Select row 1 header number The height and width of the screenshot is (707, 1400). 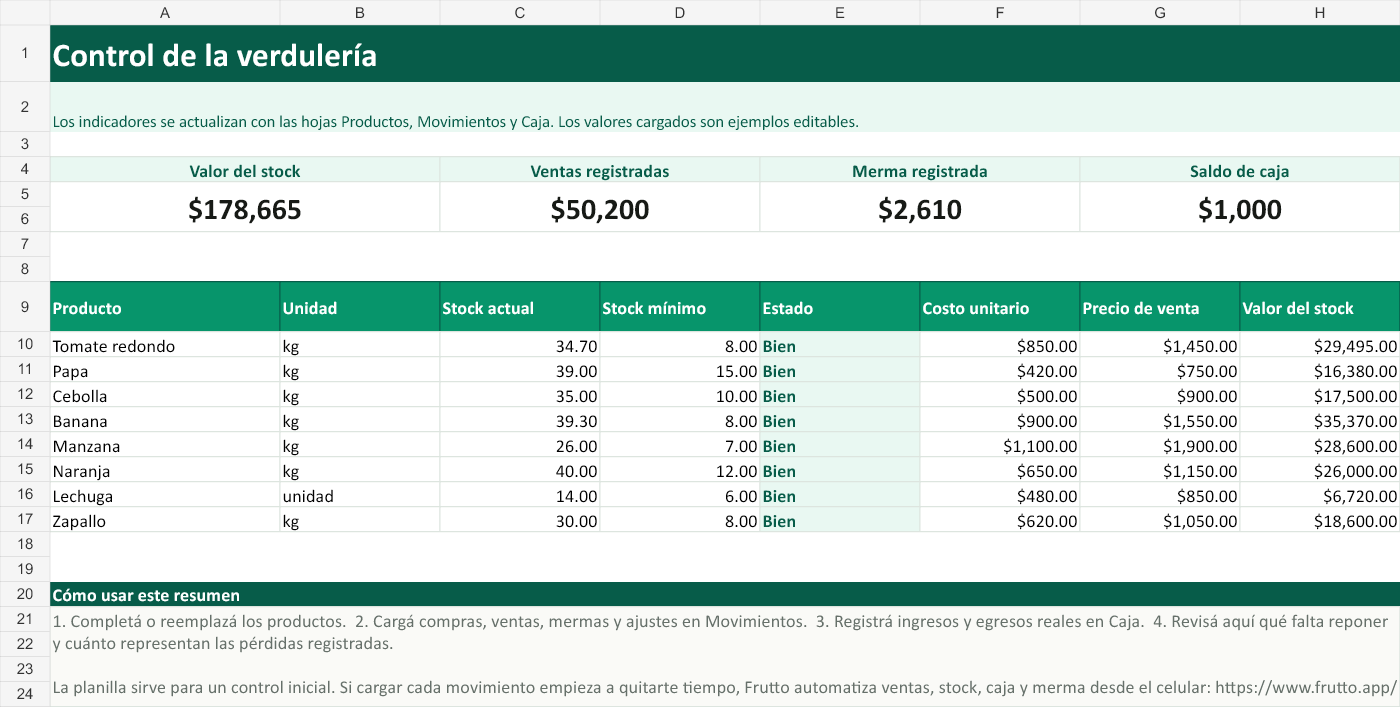(x=25, y=54)
